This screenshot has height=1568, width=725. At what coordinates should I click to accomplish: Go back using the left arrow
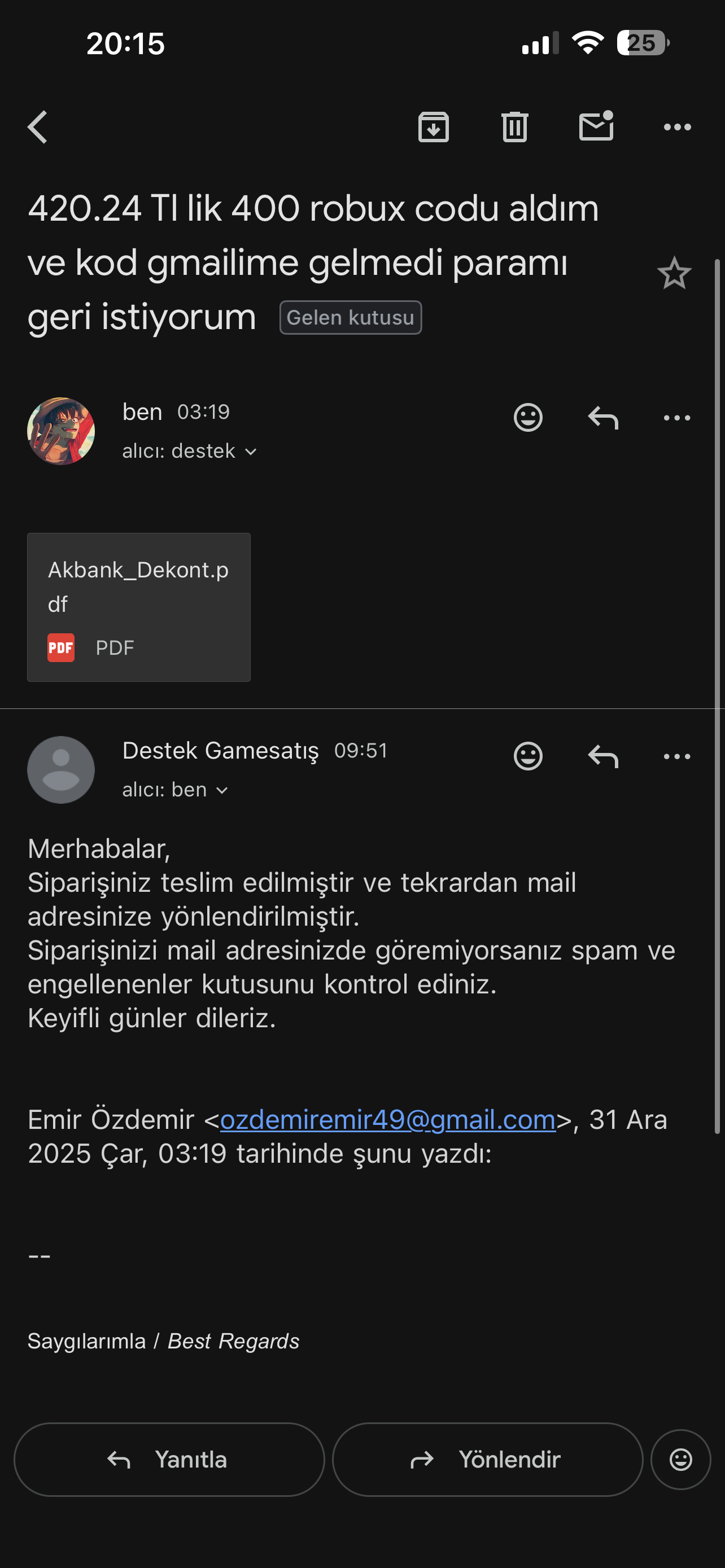click(x=38, y=127)
